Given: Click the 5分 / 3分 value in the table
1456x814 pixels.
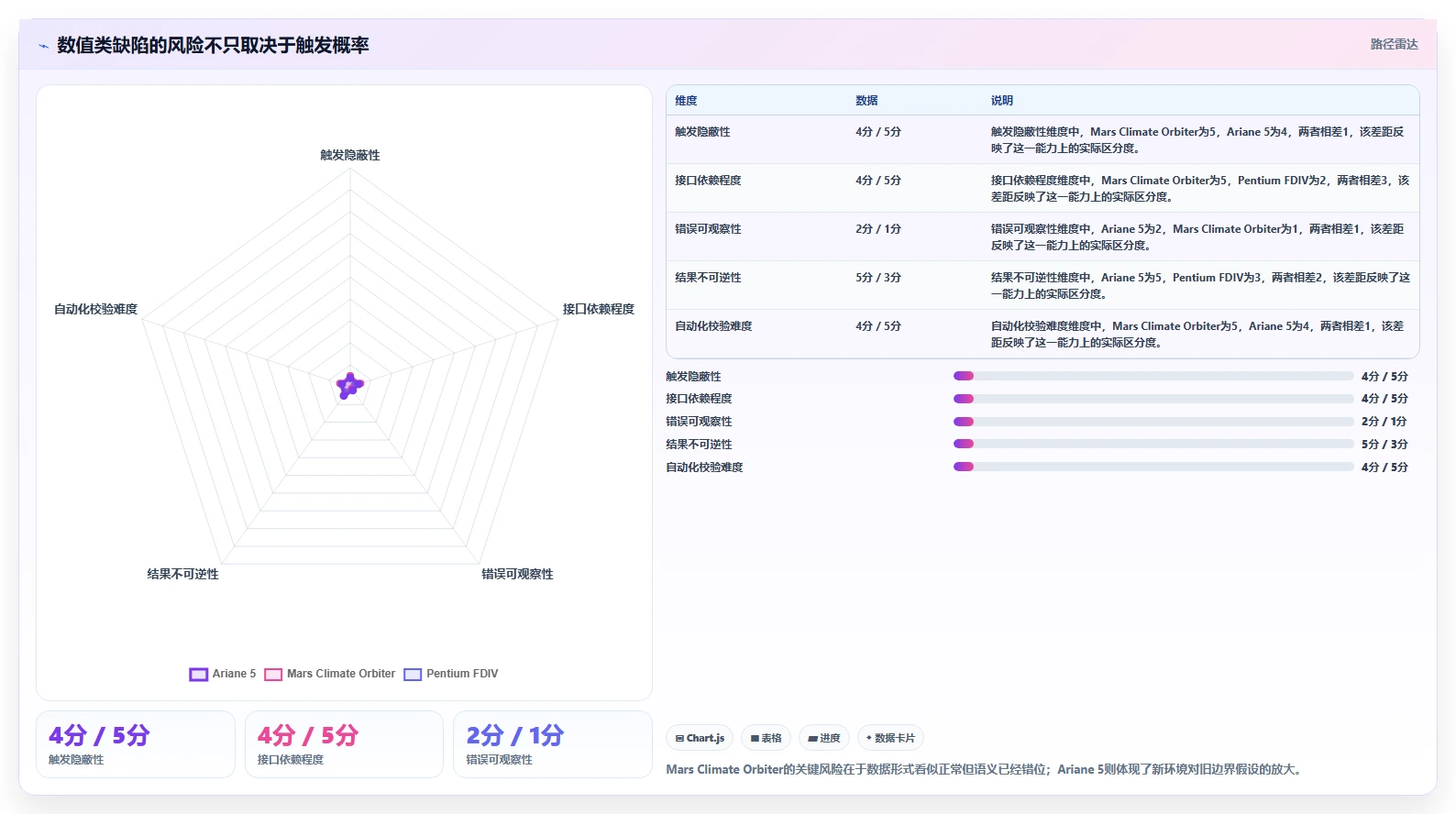Looking at the screenshot, I should tap(878, 278).
